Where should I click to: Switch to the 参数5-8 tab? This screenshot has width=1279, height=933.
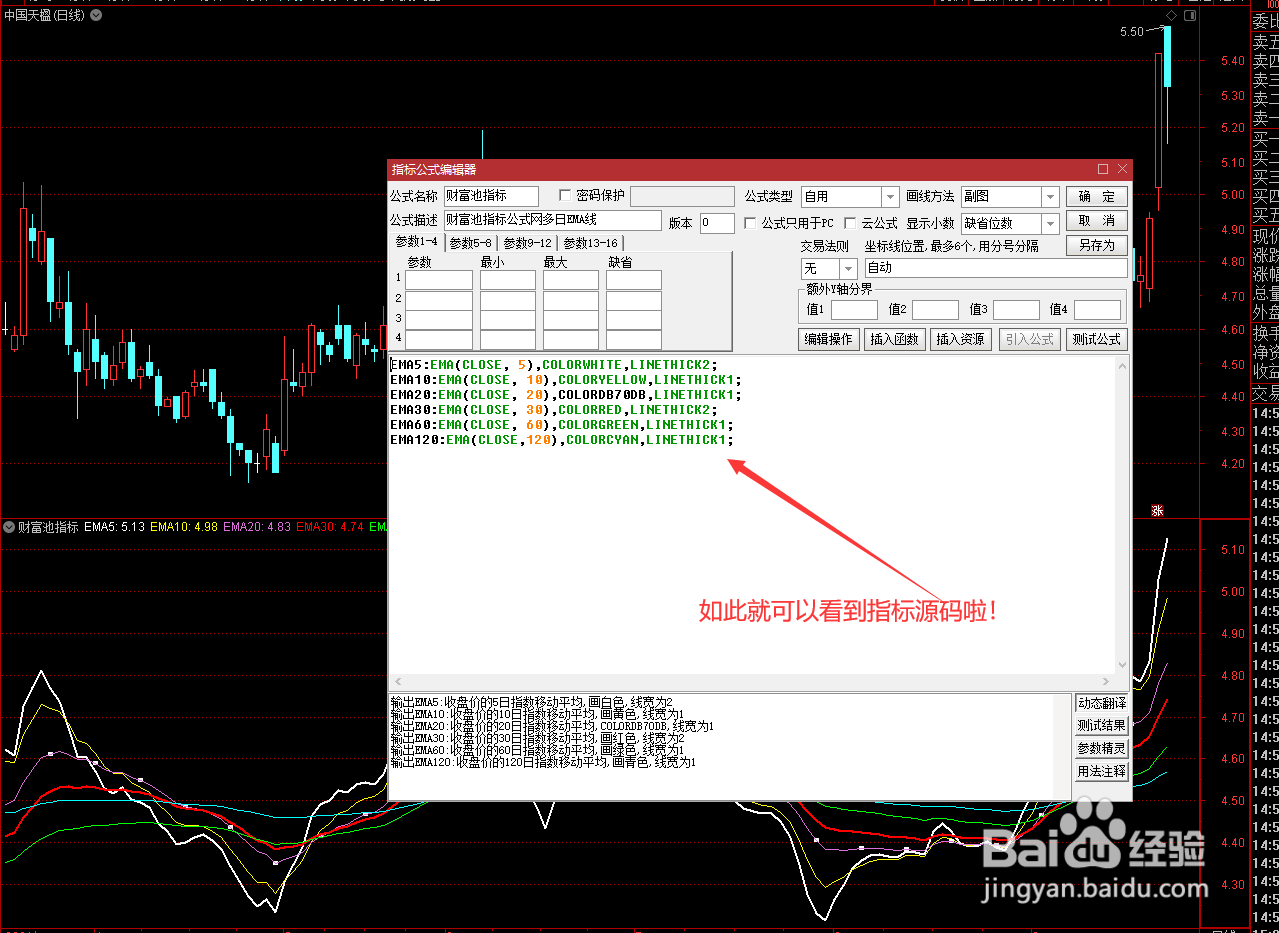[x=470, y=243]
